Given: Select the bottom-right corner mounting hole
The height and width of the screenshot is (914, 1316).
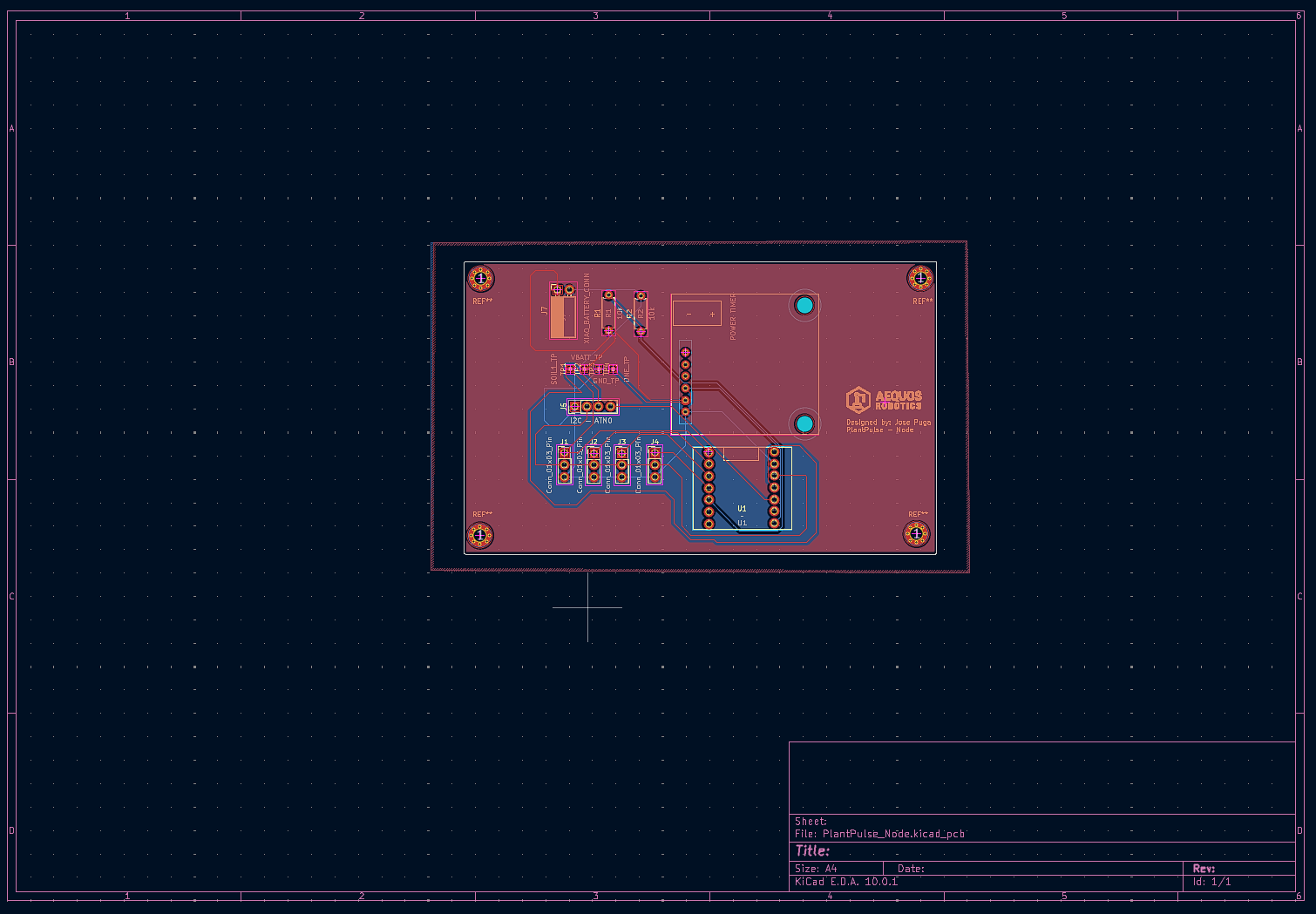Looking at the screenshot, I should [x=917, y=533].
